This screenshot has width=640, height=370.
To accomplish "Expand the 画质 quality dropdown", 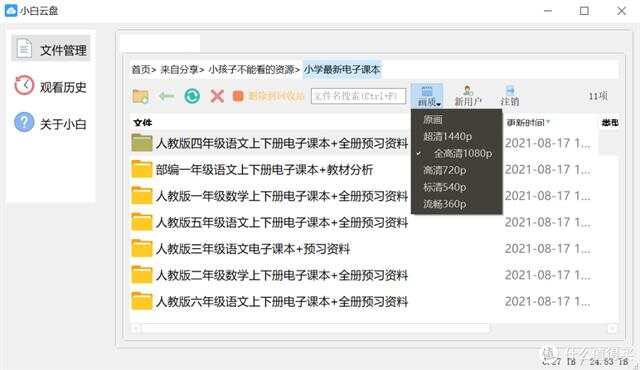I will (427, 96).
